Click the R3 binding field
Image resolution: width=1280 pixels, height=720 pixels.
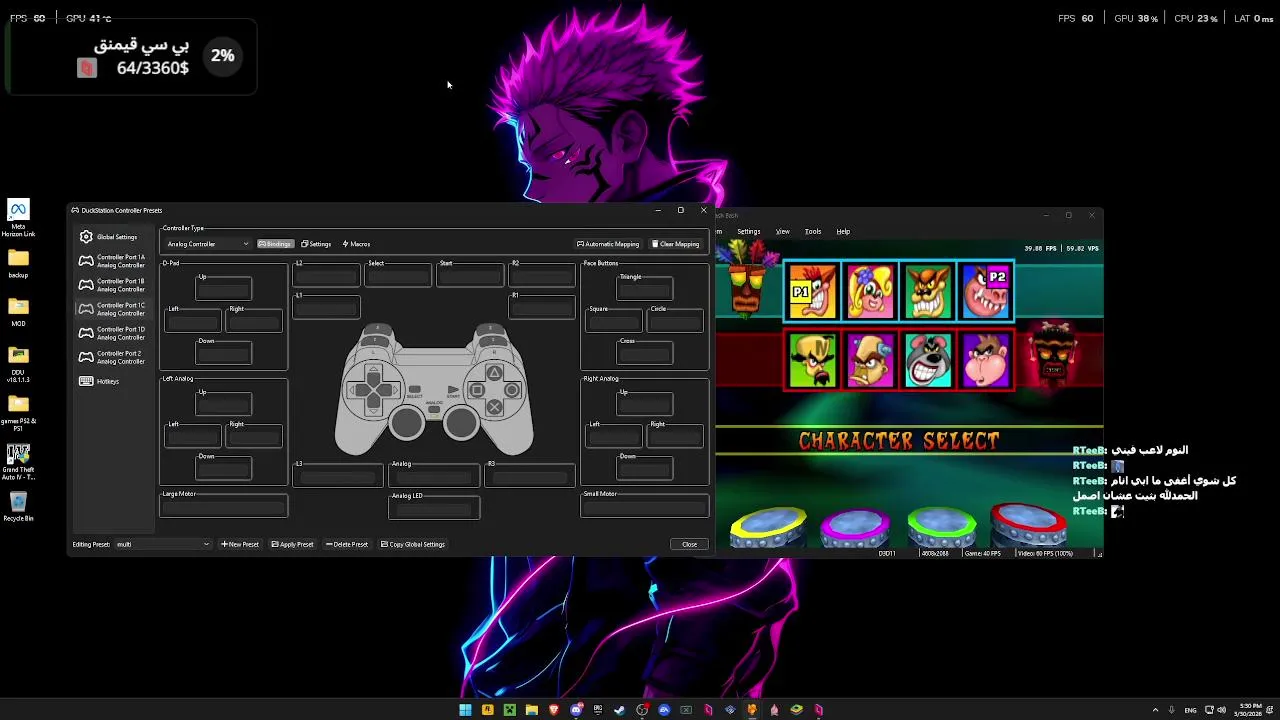pos(530,477)
